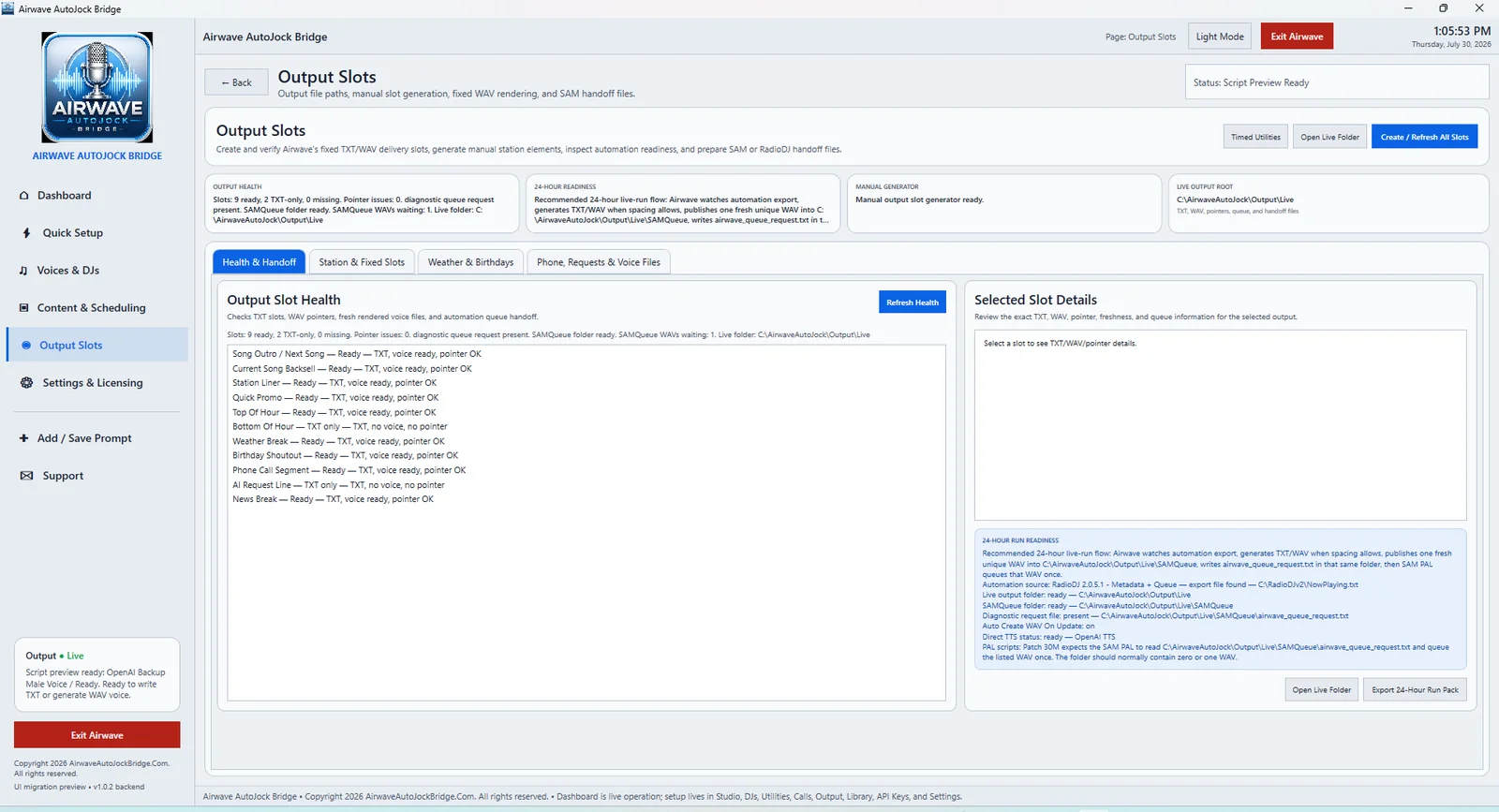
Task: Click the Airwave AutoJock Bridge logo
Action: click(x=97, y=87)
